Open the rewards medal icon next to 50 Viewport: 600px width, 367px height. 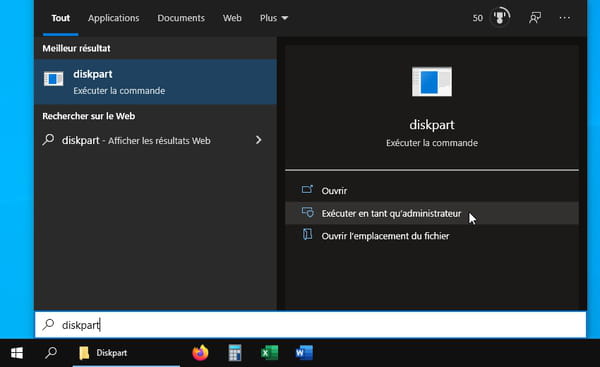(x=501, y=17)
